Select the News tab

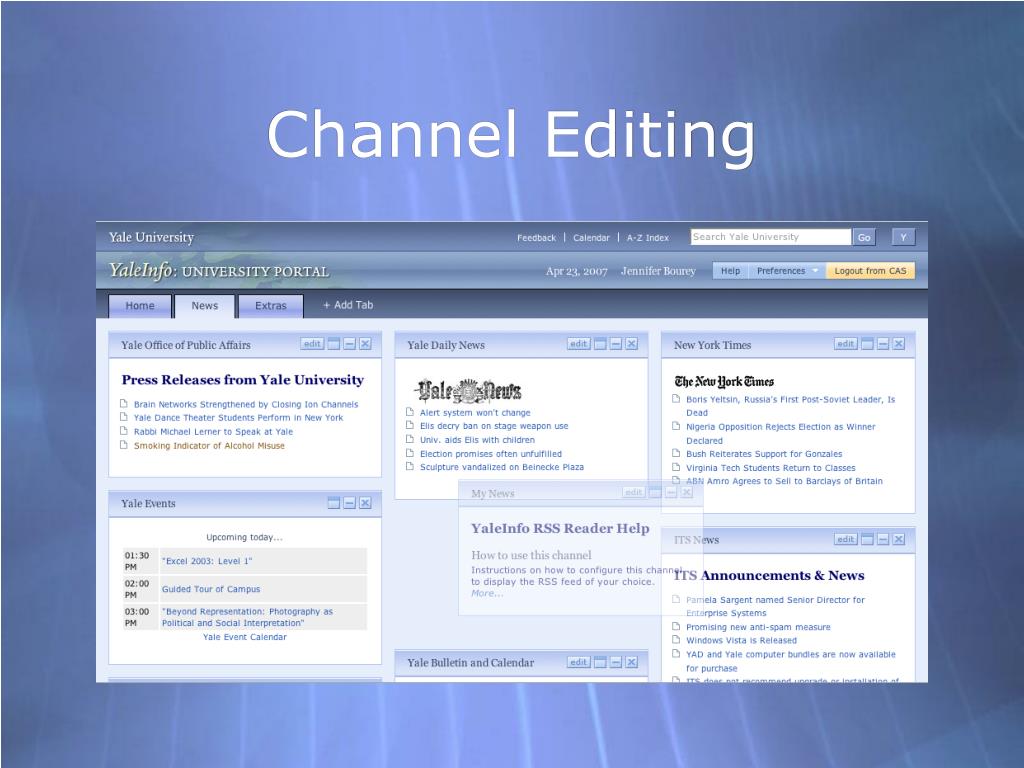point(204,306)
